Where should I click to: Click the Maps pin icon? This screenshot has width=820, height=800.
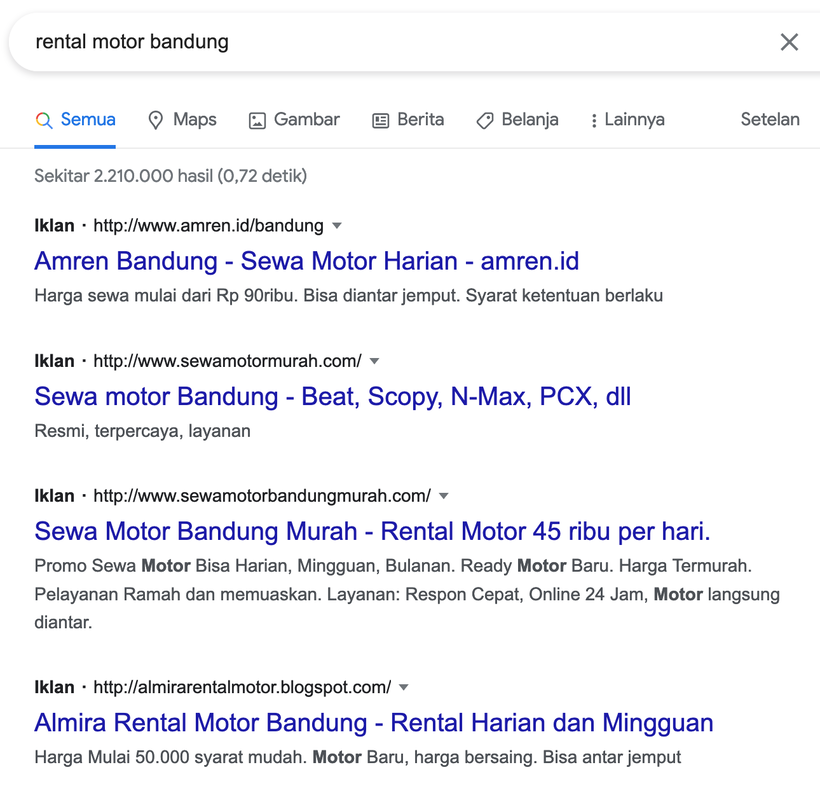click(155, 120)
